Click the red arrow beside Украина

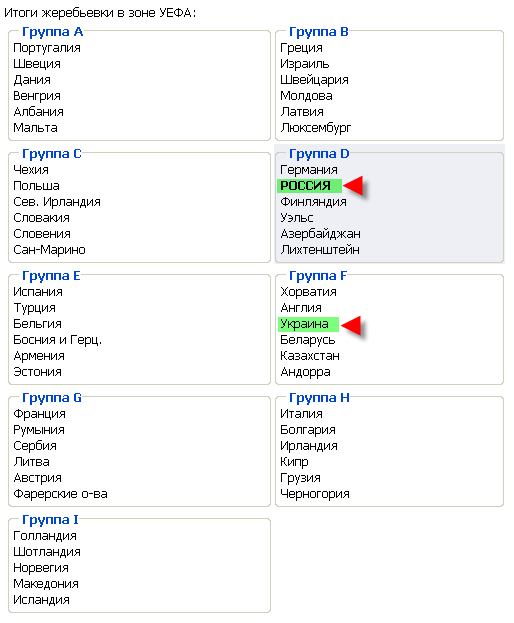(x=352, y=324)
